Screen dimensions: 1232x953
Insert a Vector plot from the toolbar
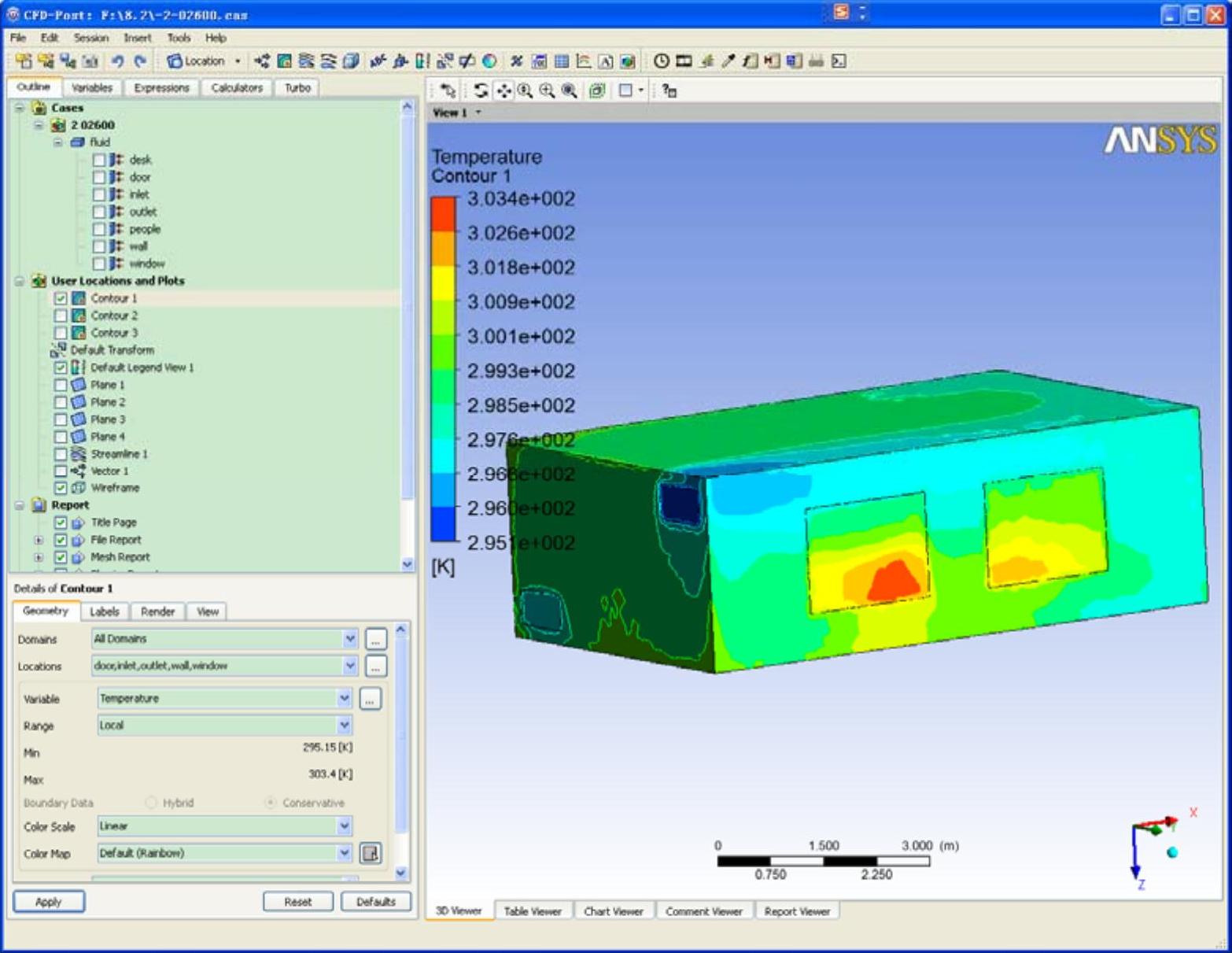(262, 61)
